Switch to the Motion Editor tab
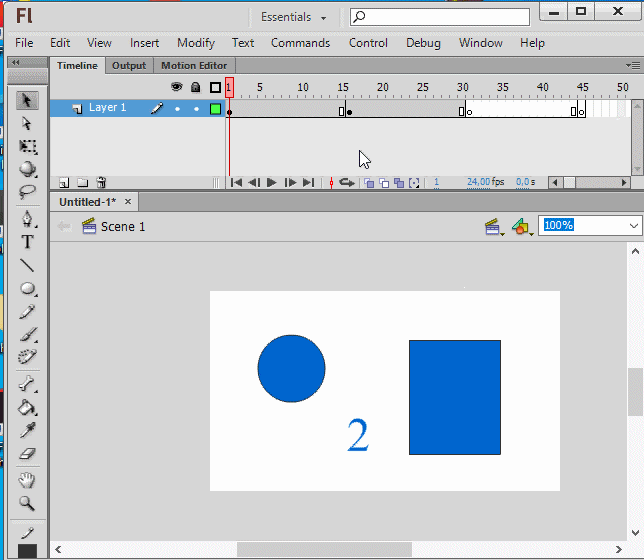This screenshot has width=644, height=560. click(x=194, y=66)
